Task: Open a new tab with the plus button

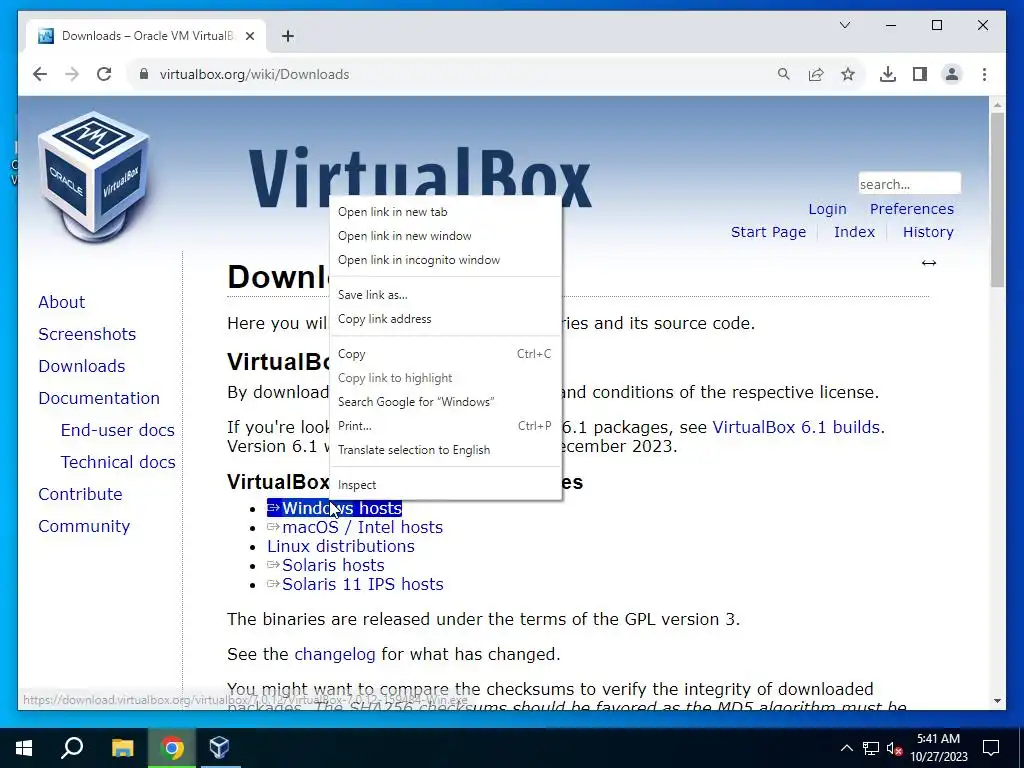Action: [288, 36]
